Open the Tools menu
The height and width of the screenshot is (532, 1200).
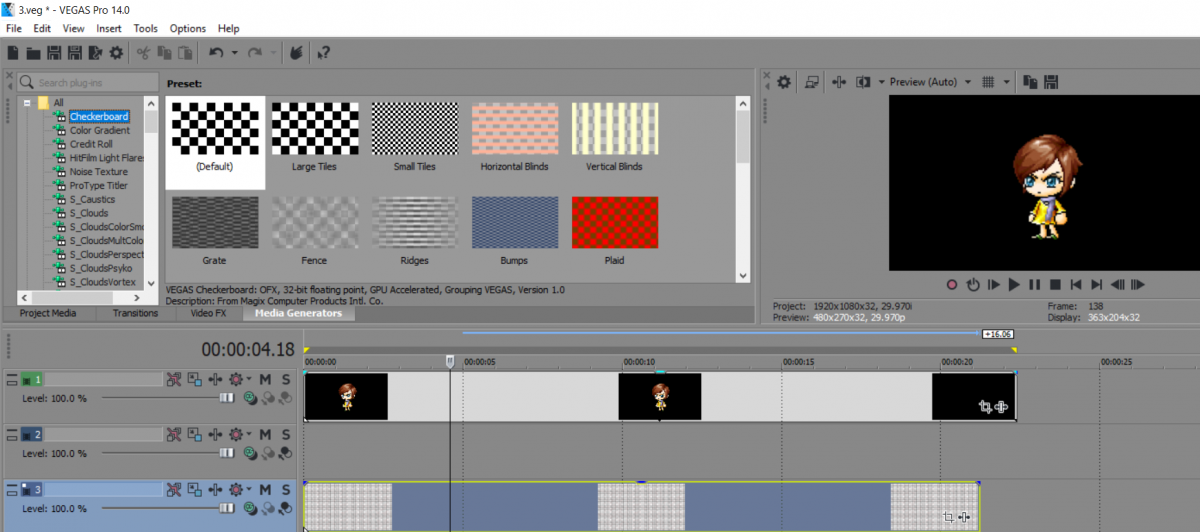[x=145, y=28]
